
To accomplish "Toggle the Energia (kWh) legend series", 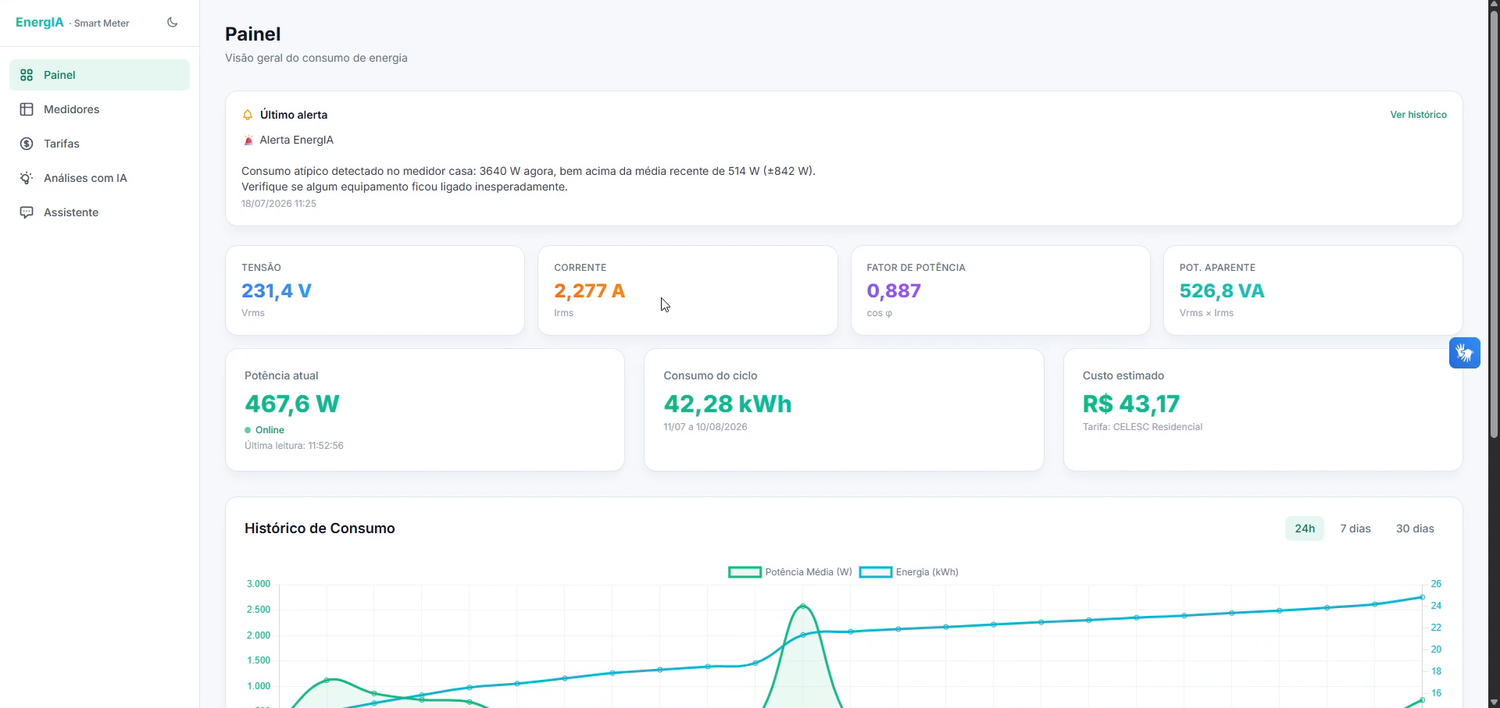I will (909, 572).
